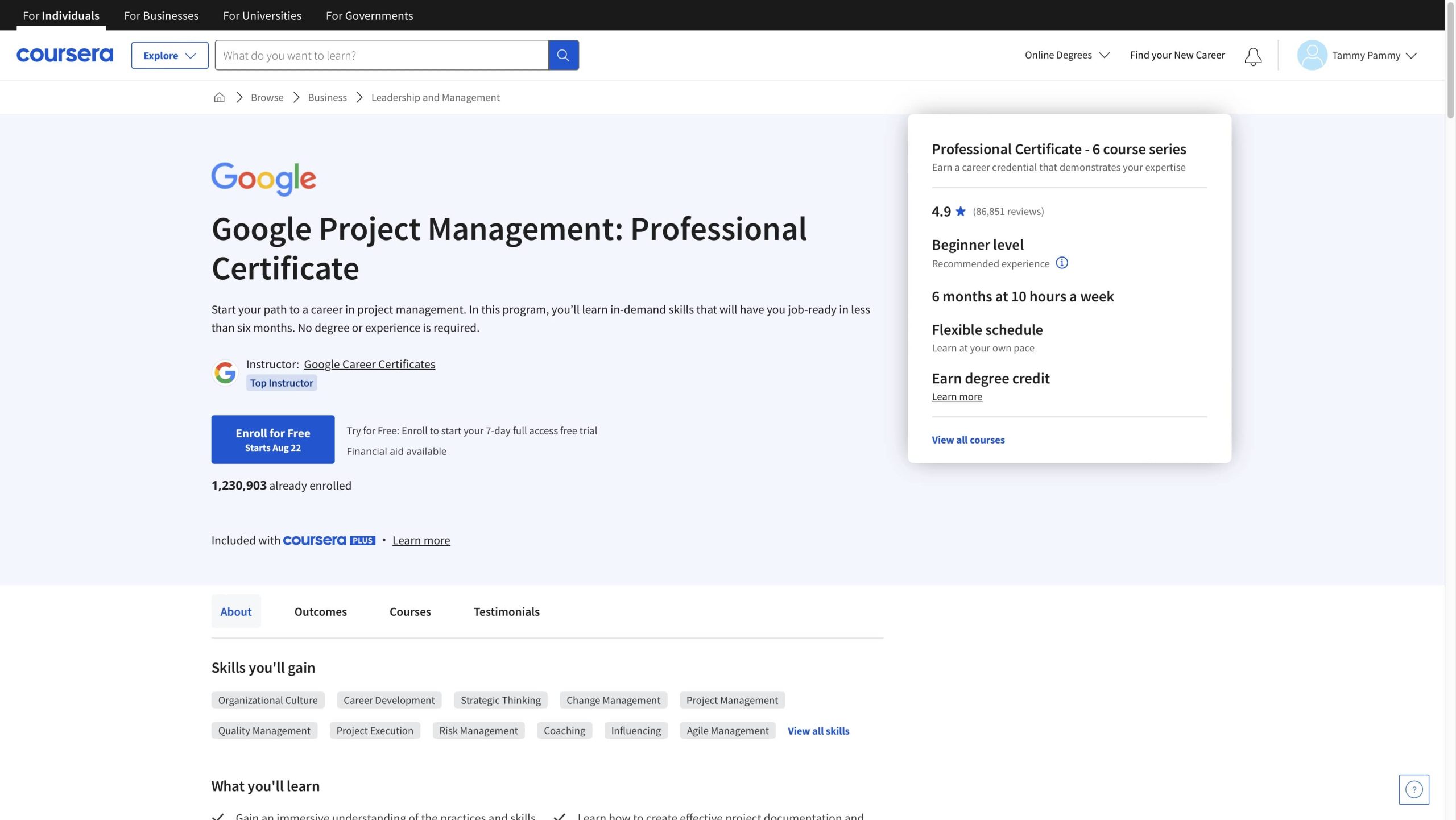The height and width of the screenshot is (820, 1456).
Task: Click the home breadcrumb icon
Action: tap(219, 97)
